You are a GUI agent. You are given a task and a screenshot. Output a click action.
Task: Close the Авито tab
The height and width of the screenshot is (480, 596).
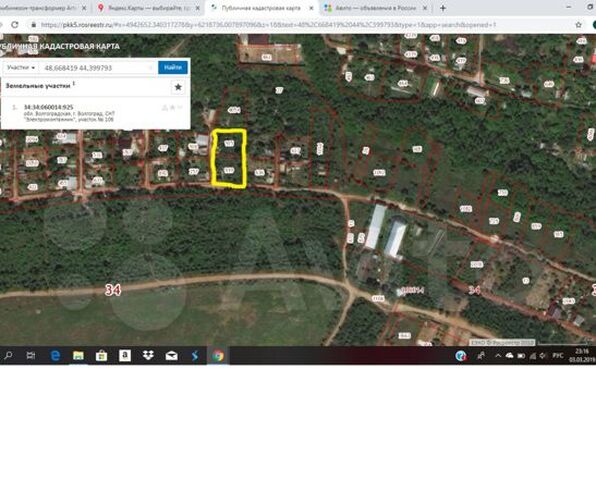(425, 8)
